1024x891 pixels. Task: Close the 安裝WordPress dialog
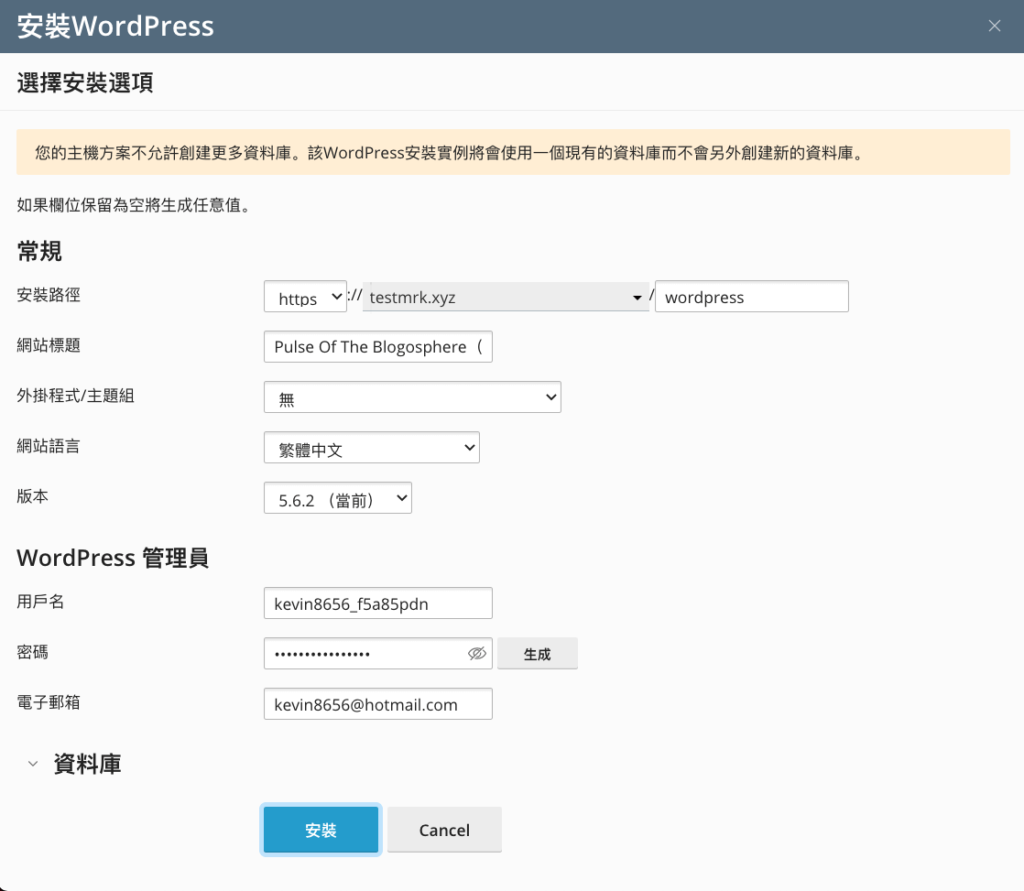[994, 26]
